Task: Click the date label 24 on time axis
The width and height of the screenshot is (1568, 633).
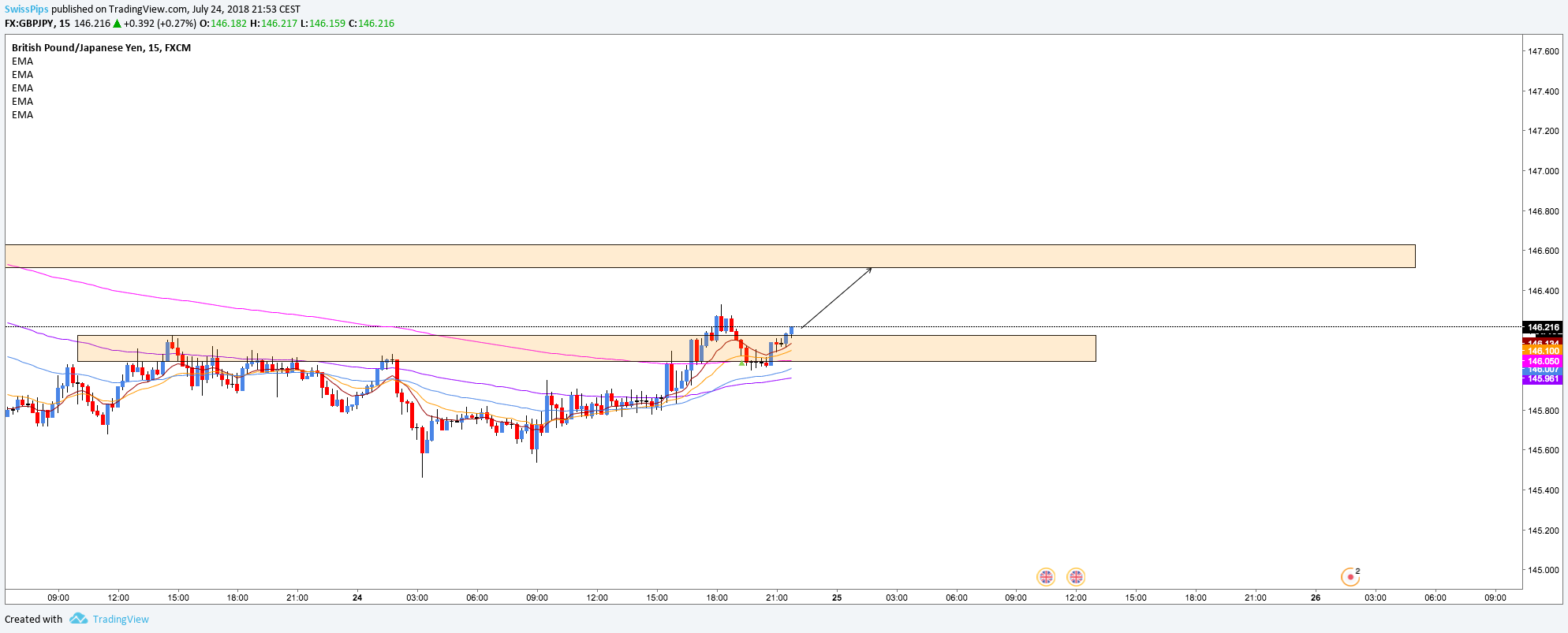Action: [357, 598]
